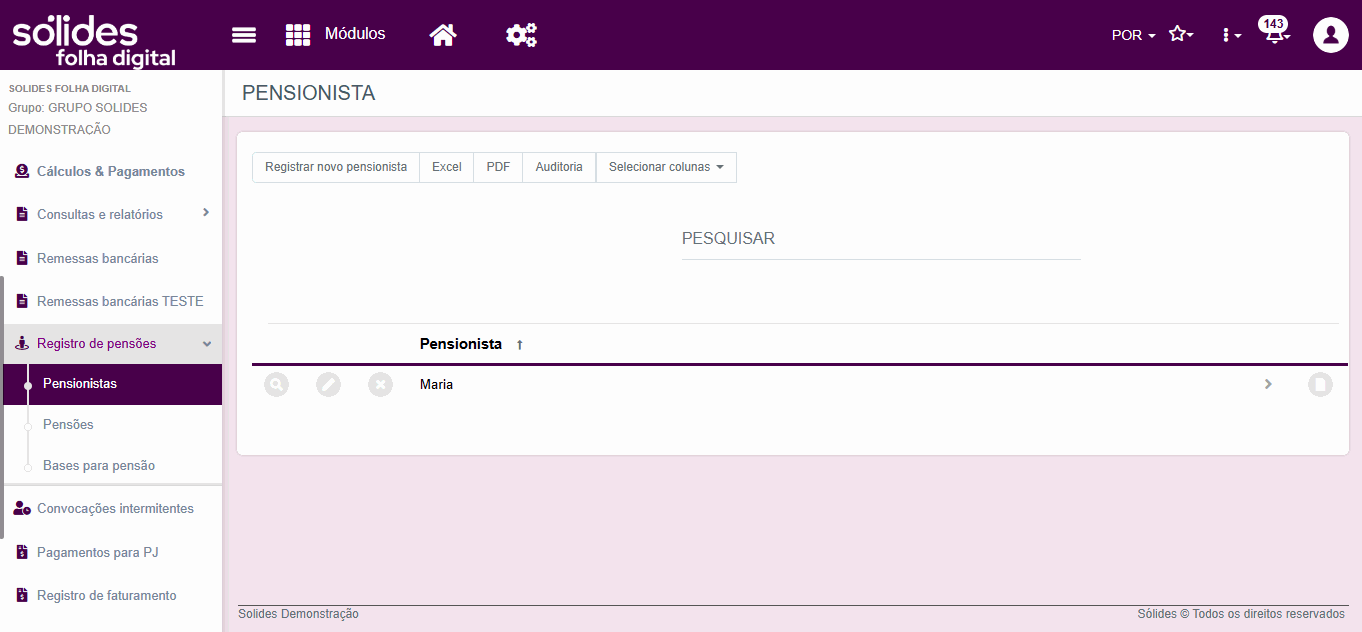Image resolution: width=1362 pixels, height=632 pixels.
Task: Expand Consultas e relatórios arrow
Action: [206, 212]
